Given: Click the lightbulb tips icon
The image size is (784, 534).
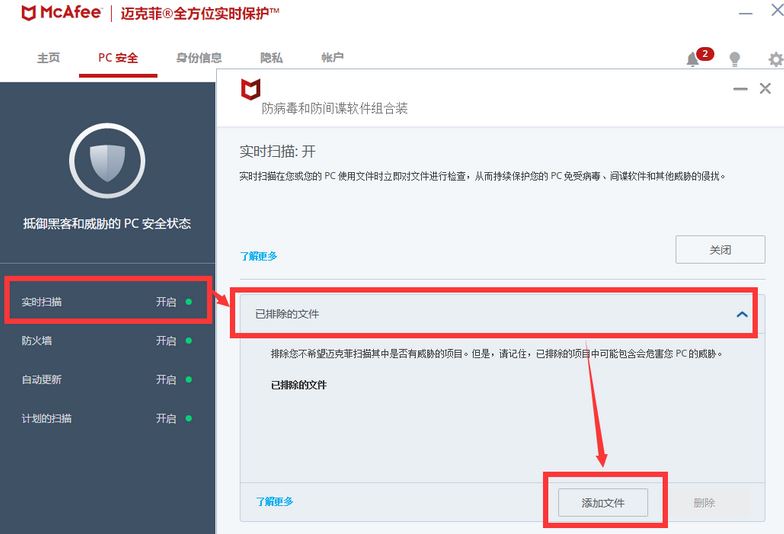Looking at the screenshot, I should [x=735, y=59].
